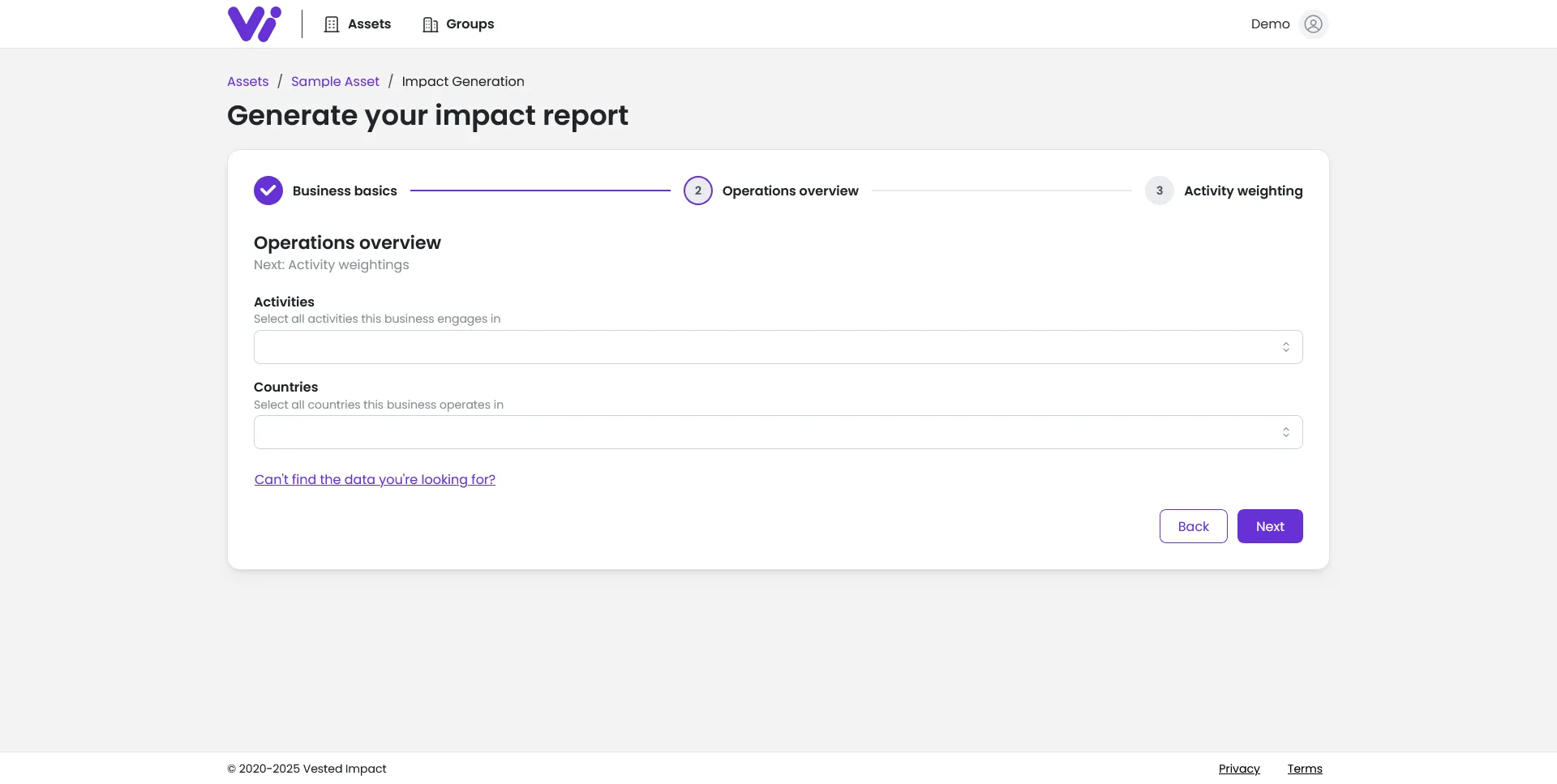Expand the Countries dropdown chevron
The height and width of the screenshot is (784, 1557).
click(1285, 431)
